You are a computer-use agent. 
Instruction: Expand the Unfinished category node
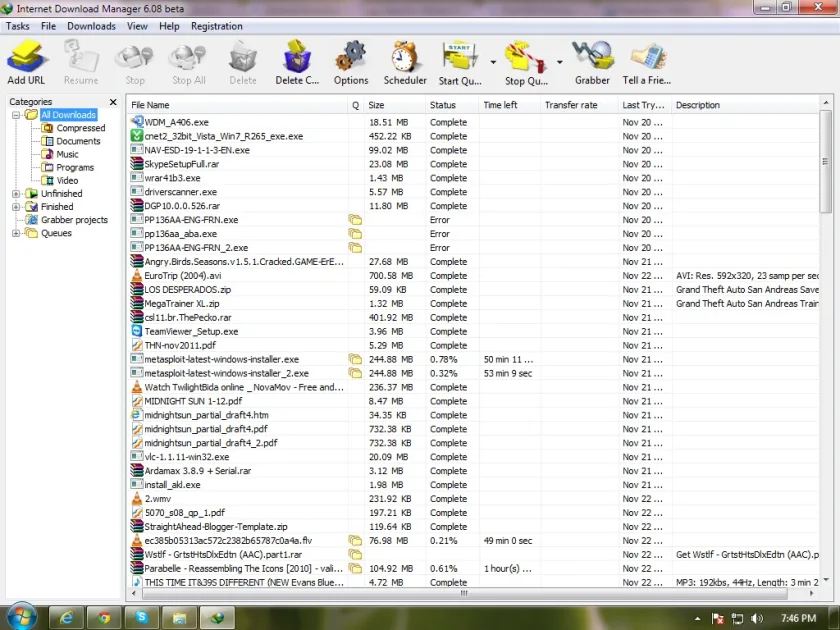click(x=16, y=193)
